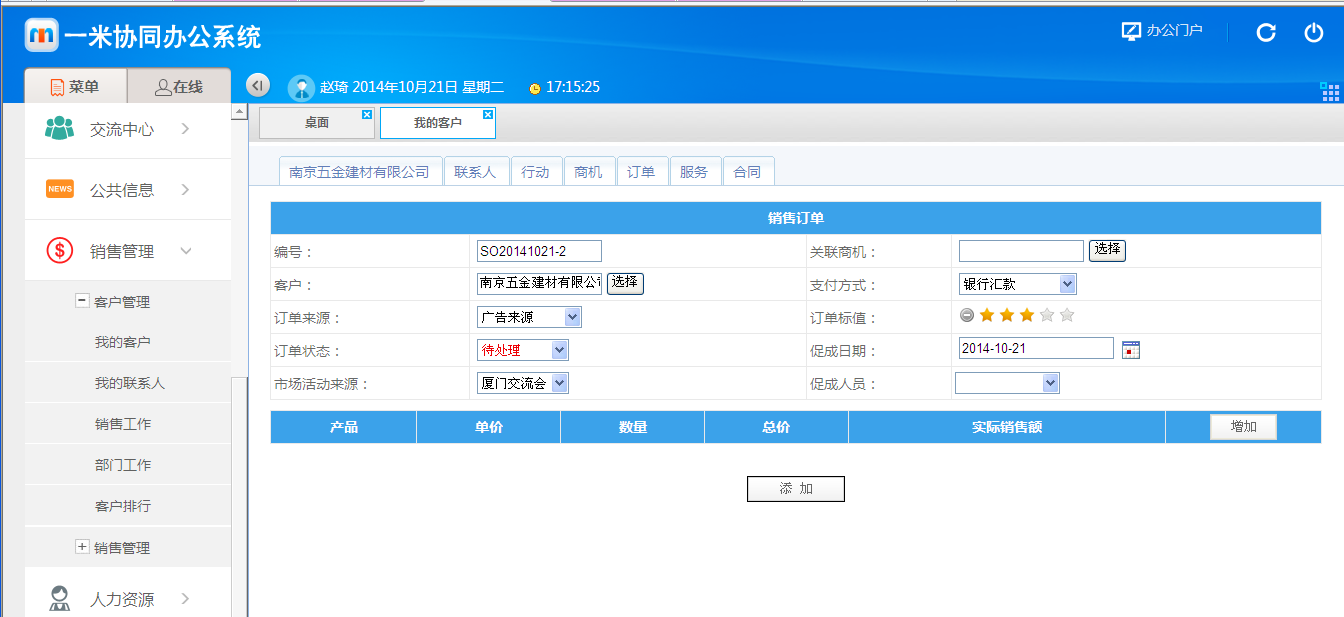
Task: Collapse the 客户管理 tree node
Action: click(x=82, y=300)
